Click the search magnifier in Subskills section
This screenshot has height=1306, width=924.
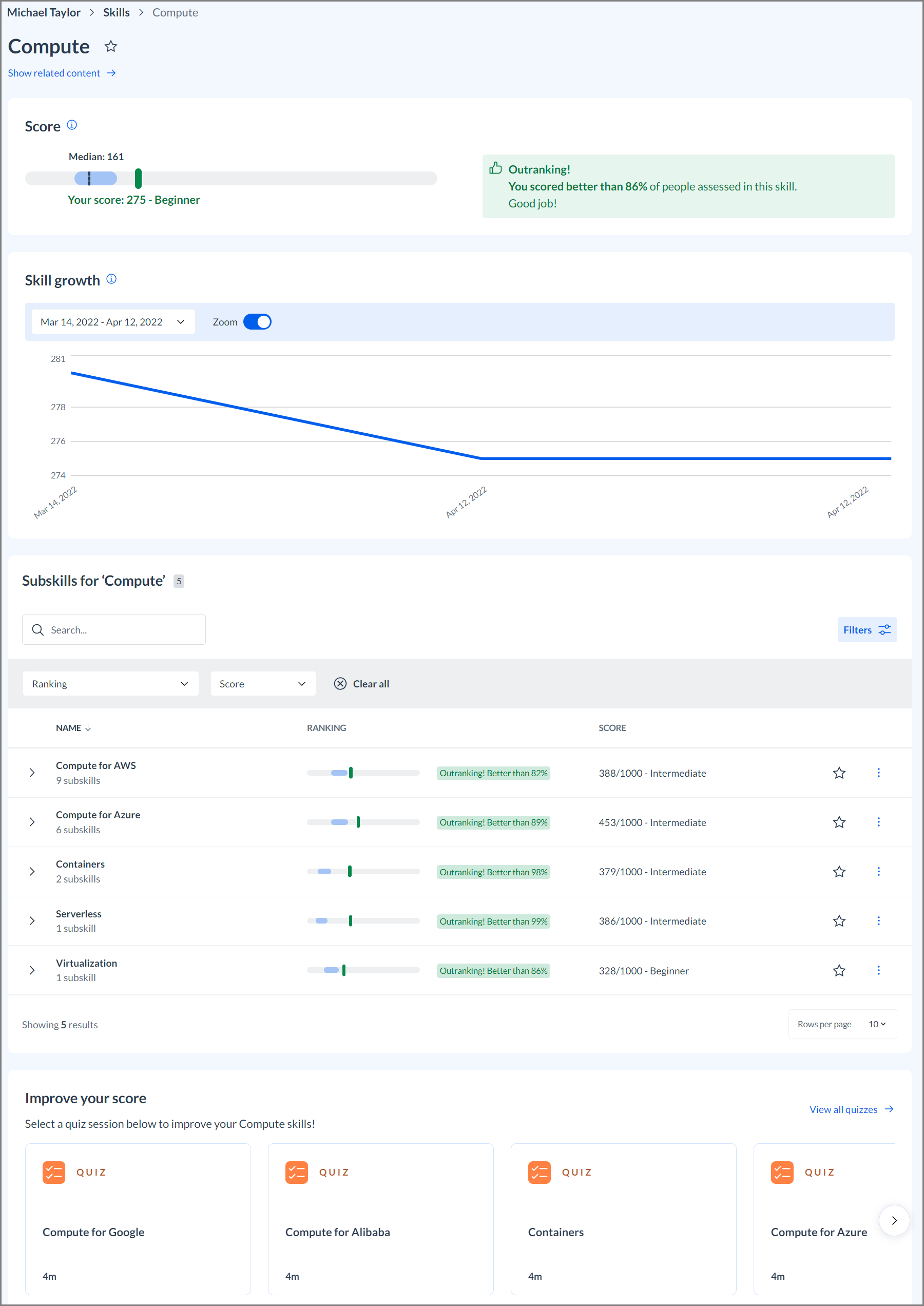(x=37, y=629)
